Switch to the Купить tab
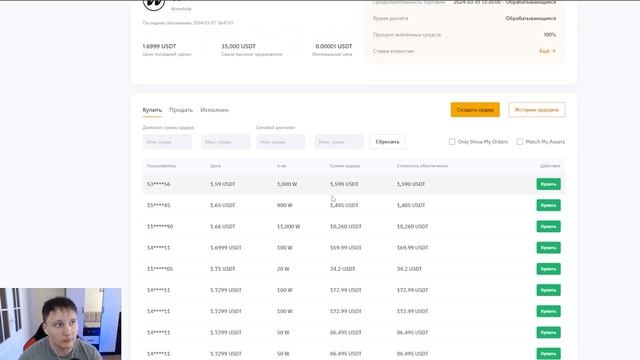 click(152, 110)
